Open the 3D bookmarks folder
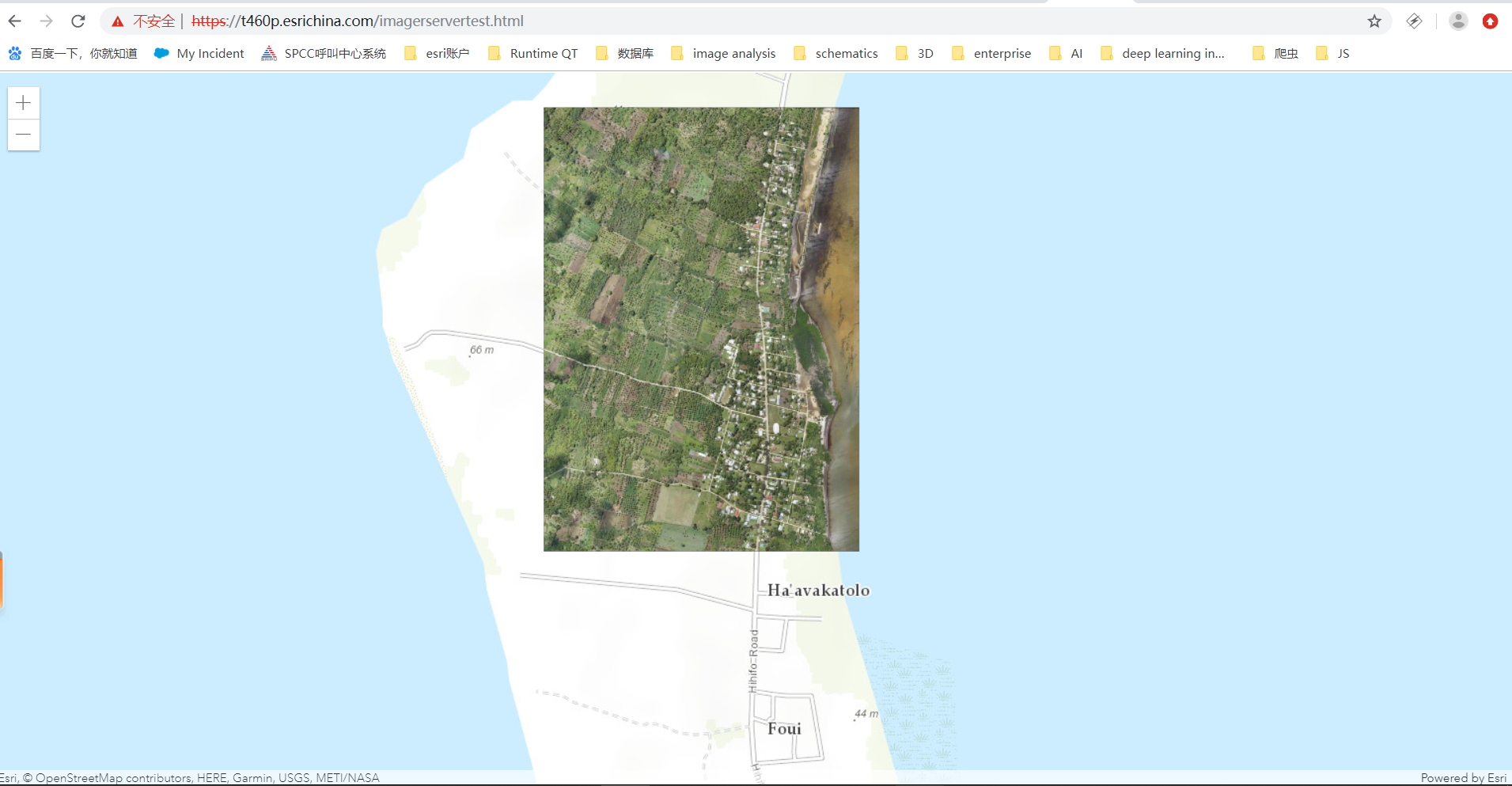This screenshot has height=786, width=1512. click(x=924, y=53)
